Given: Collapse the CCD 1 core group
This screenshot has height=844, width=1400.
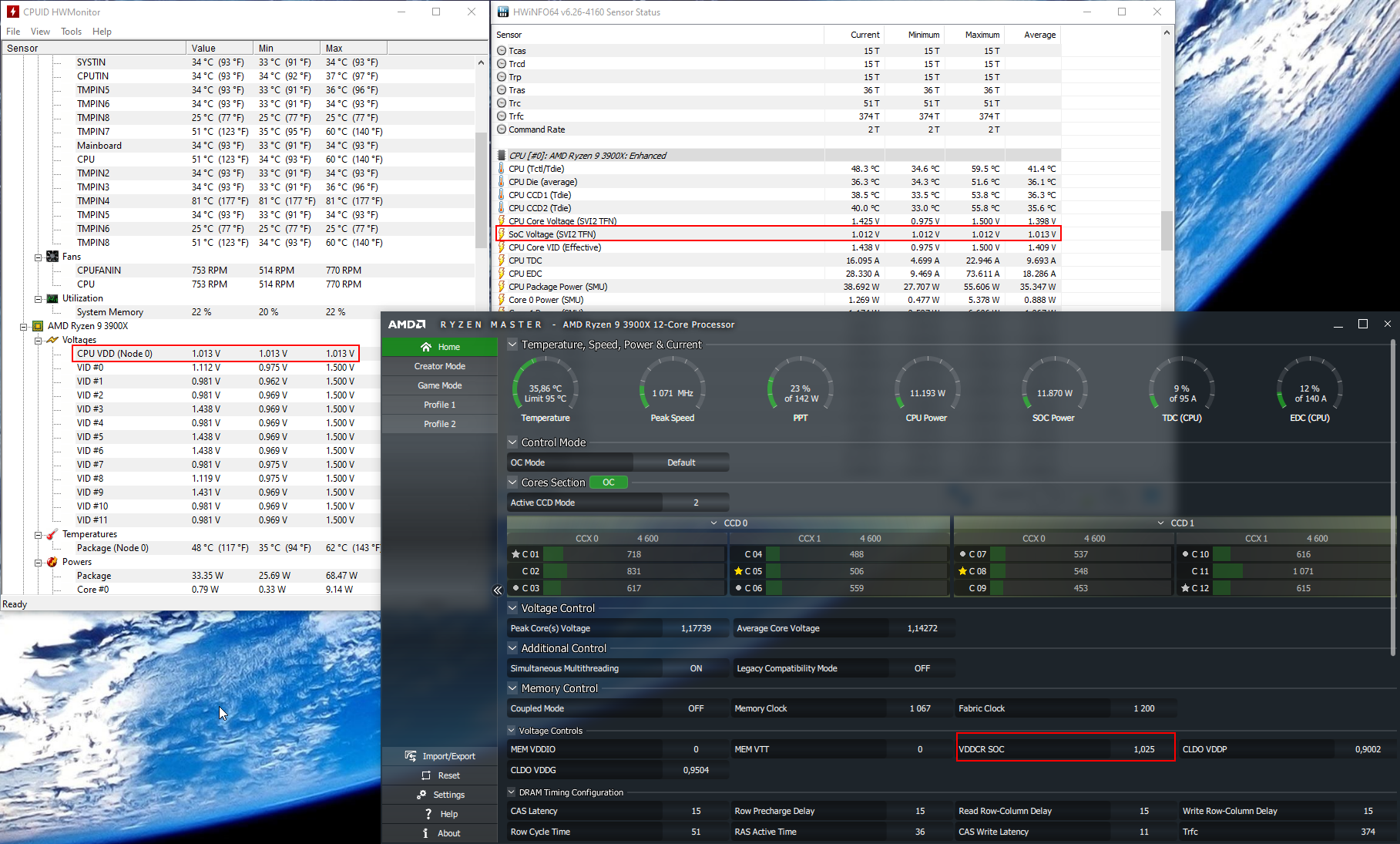Looking at the screenshot, I should click(x=1160, y=523).
